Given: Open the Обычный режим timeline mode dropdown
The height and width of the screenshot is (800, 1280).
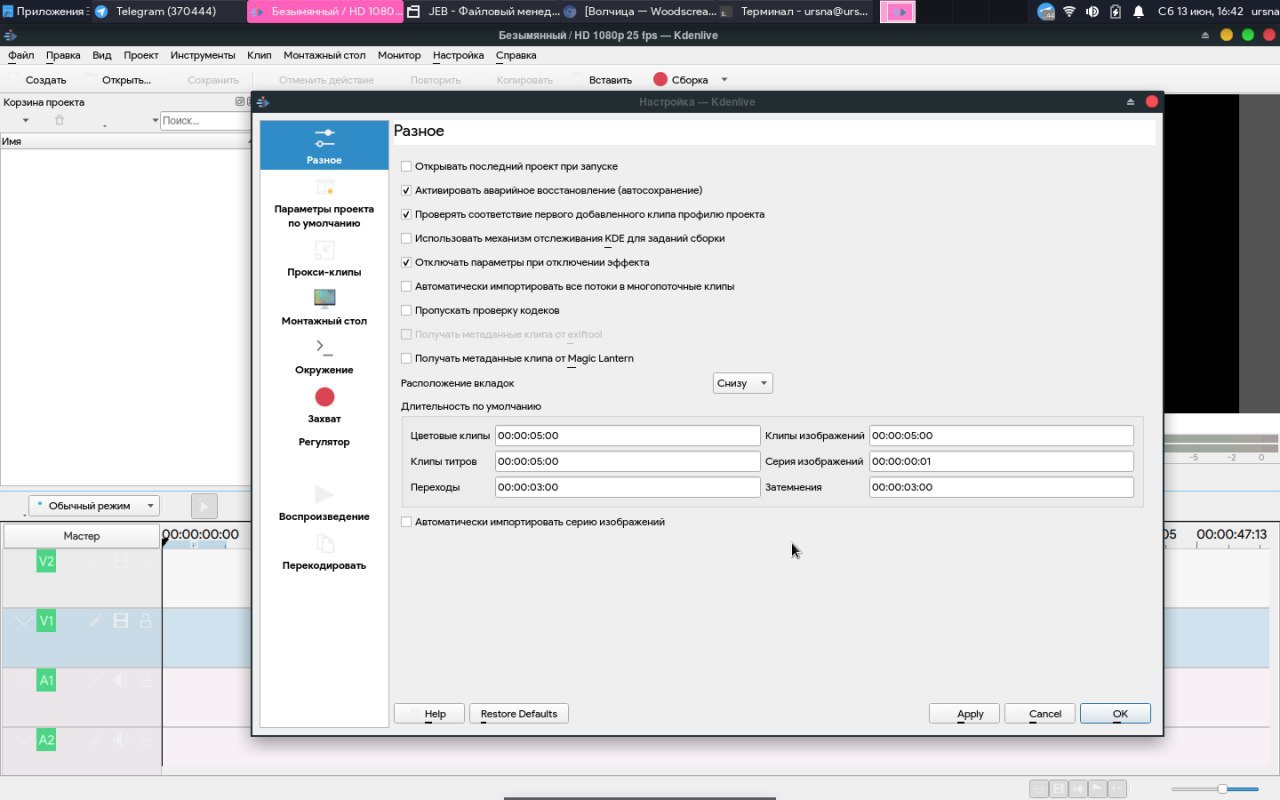Looking at the screenshot, I should pos(93,506).
